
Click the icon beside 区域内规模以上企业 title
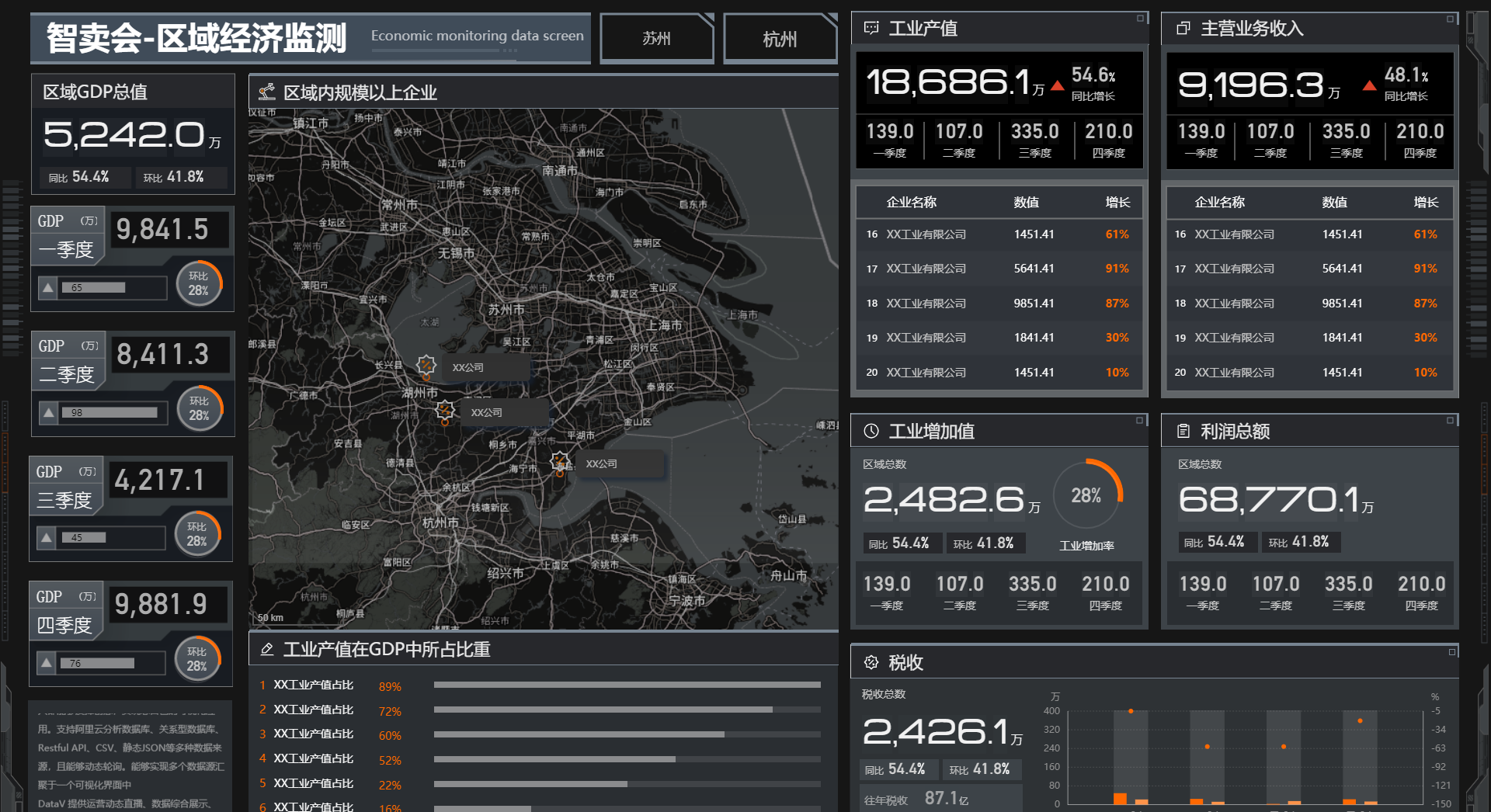[267, 92]
